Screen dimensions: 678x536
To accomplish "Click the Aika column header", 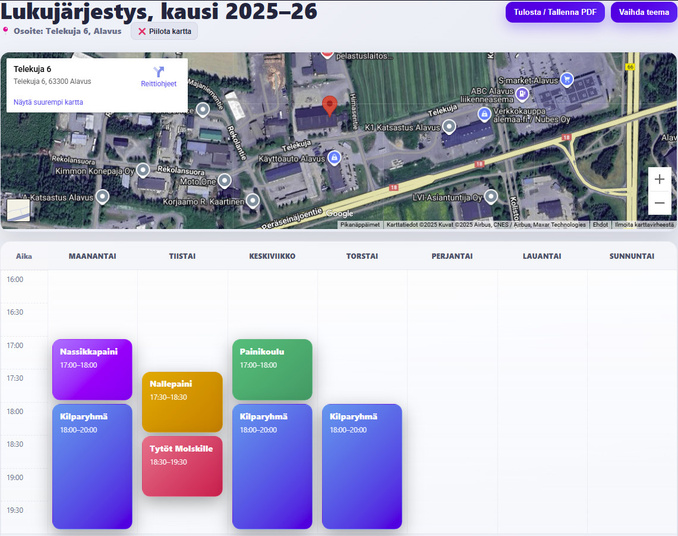I will 24,256.
